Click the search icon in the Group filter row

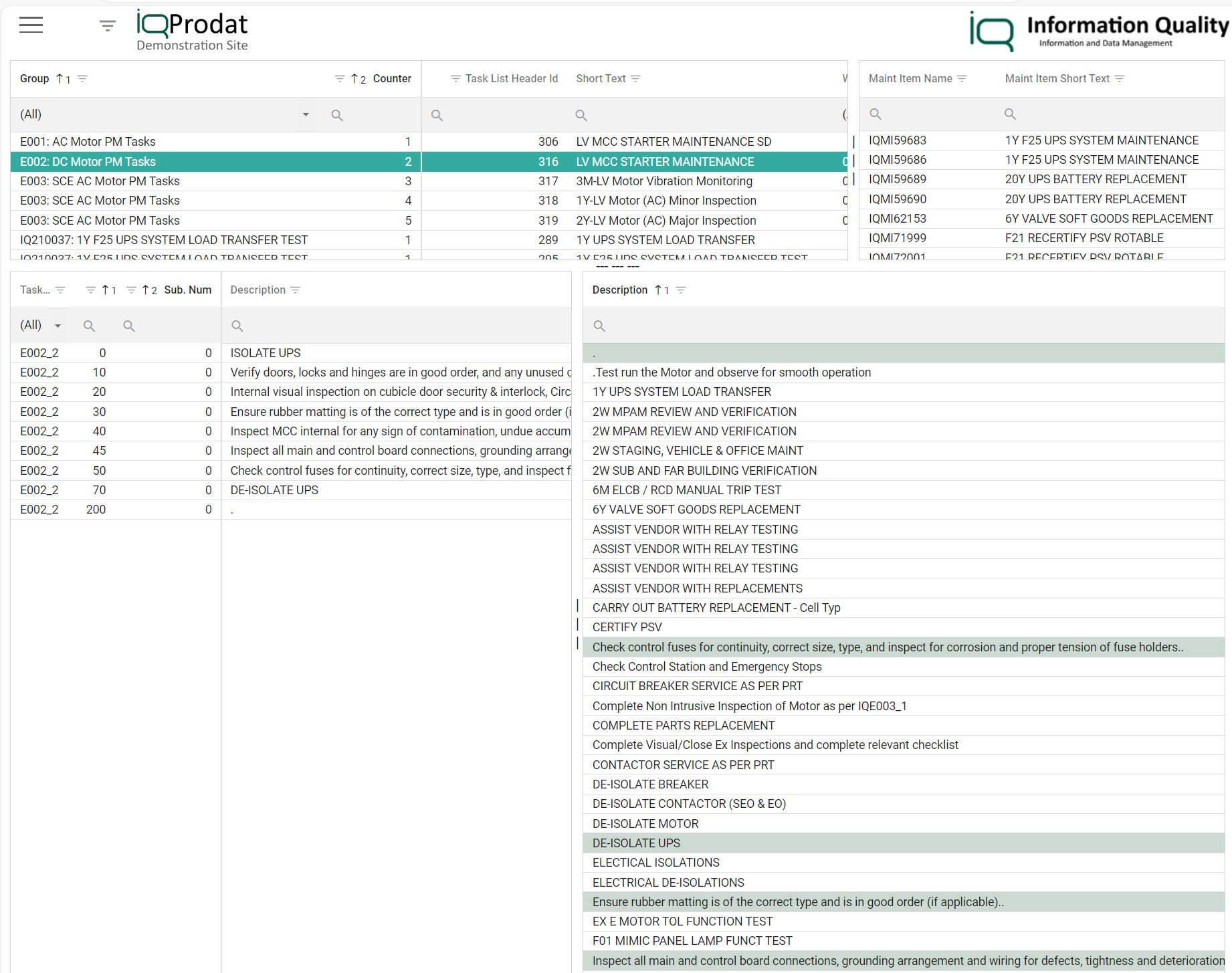337,114
